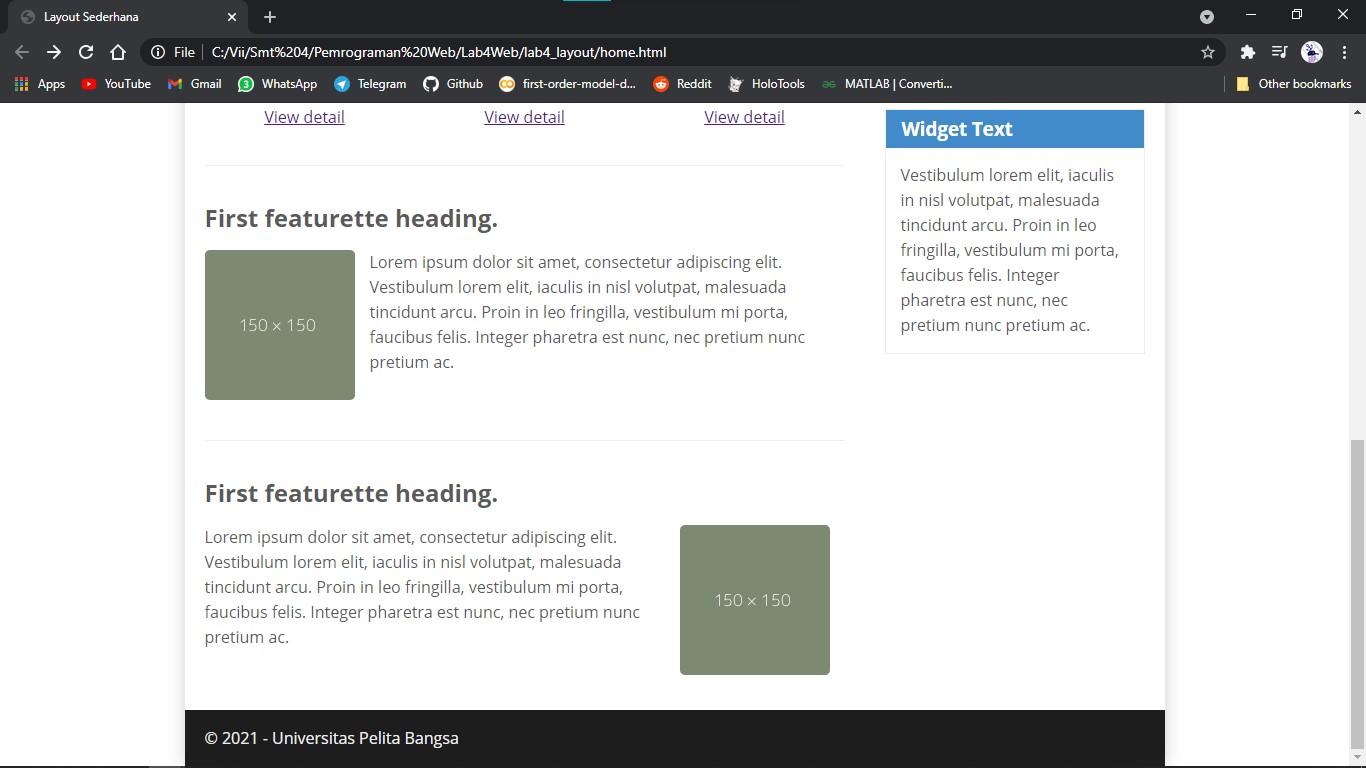This screenshot has height=768, width=1366.
Task: Open the Chrome three-dot menu
Action: click(1345, 52)
